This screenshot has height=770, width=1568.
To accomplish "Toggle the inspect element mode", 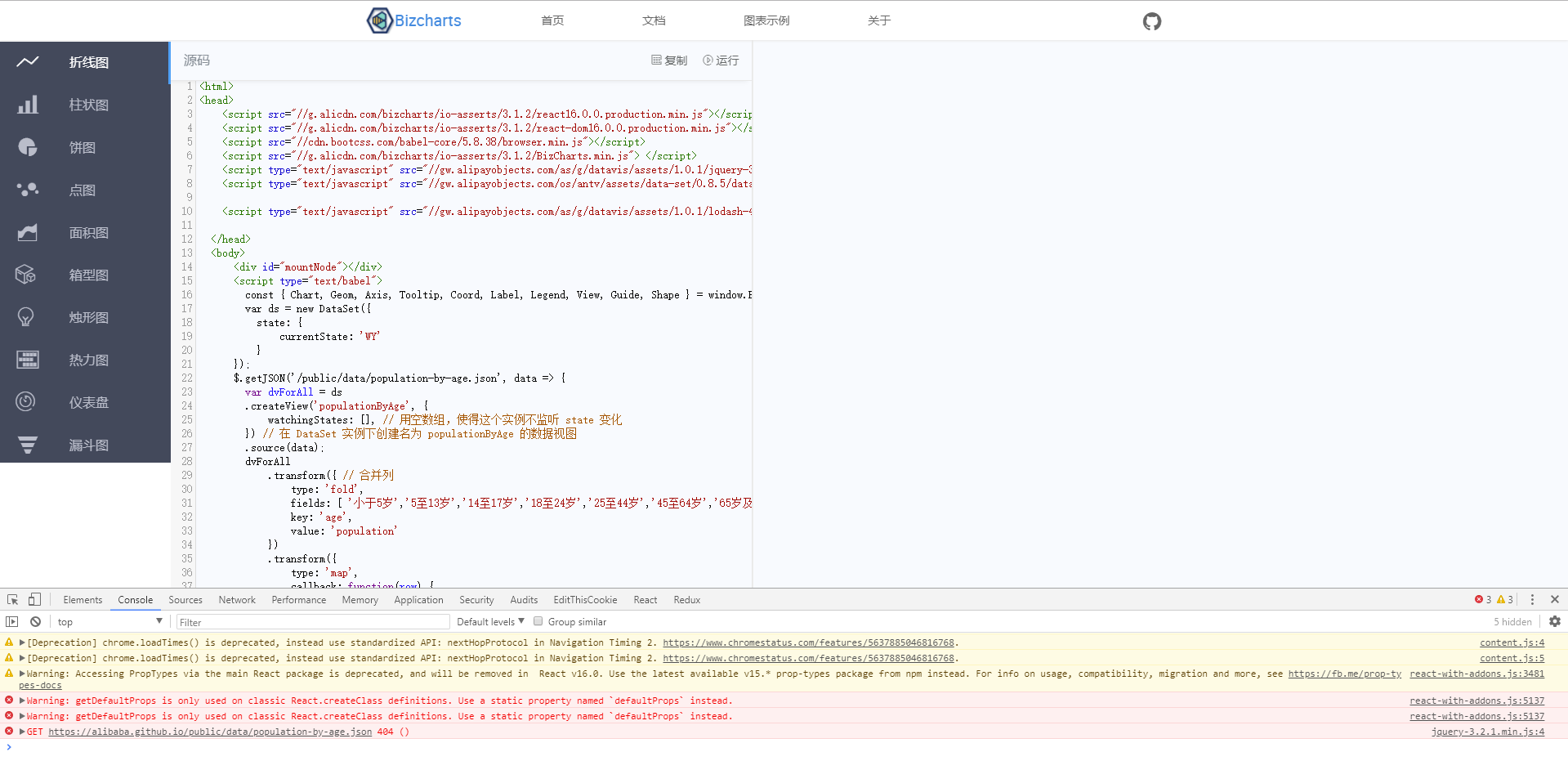I will 12,599.
